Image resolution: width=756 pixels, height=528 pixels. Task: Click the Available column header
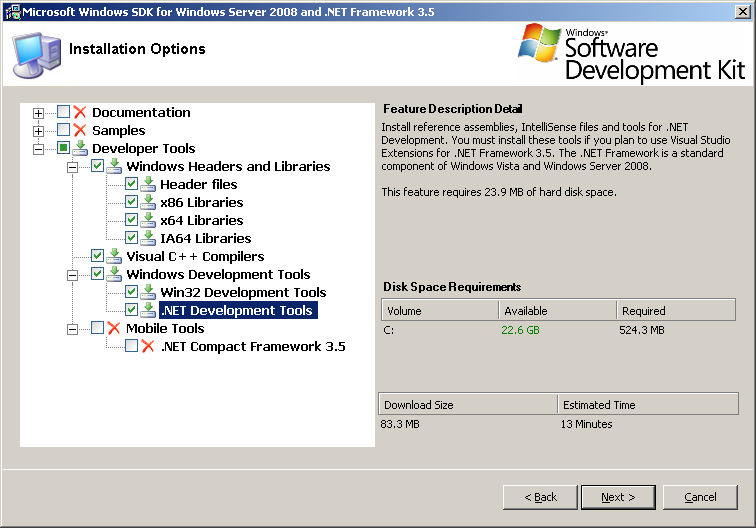pos(557,310)
